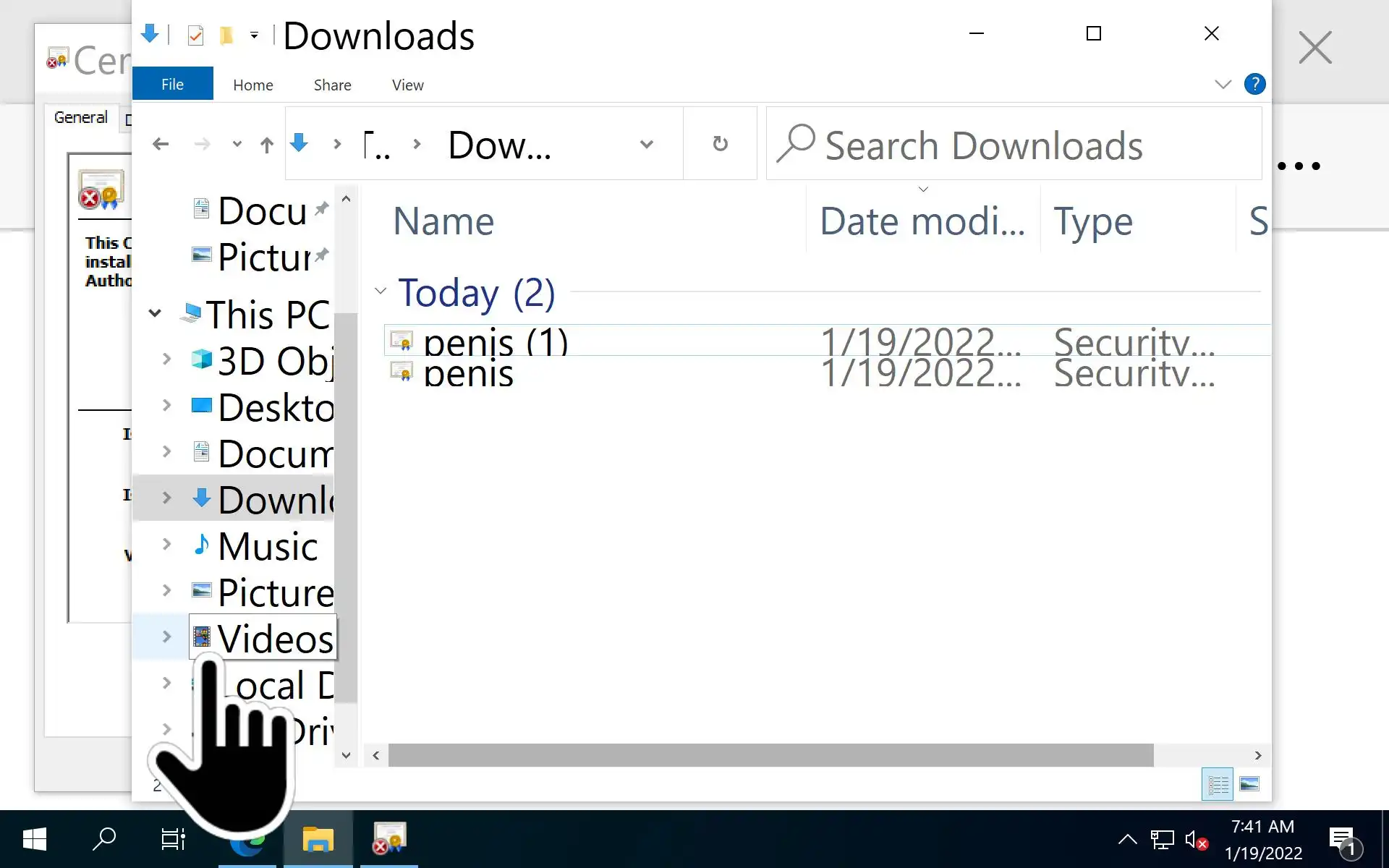Go up one folder level arrow
Viewport: 1389px width, 868px height.
(x=267, y=145)
